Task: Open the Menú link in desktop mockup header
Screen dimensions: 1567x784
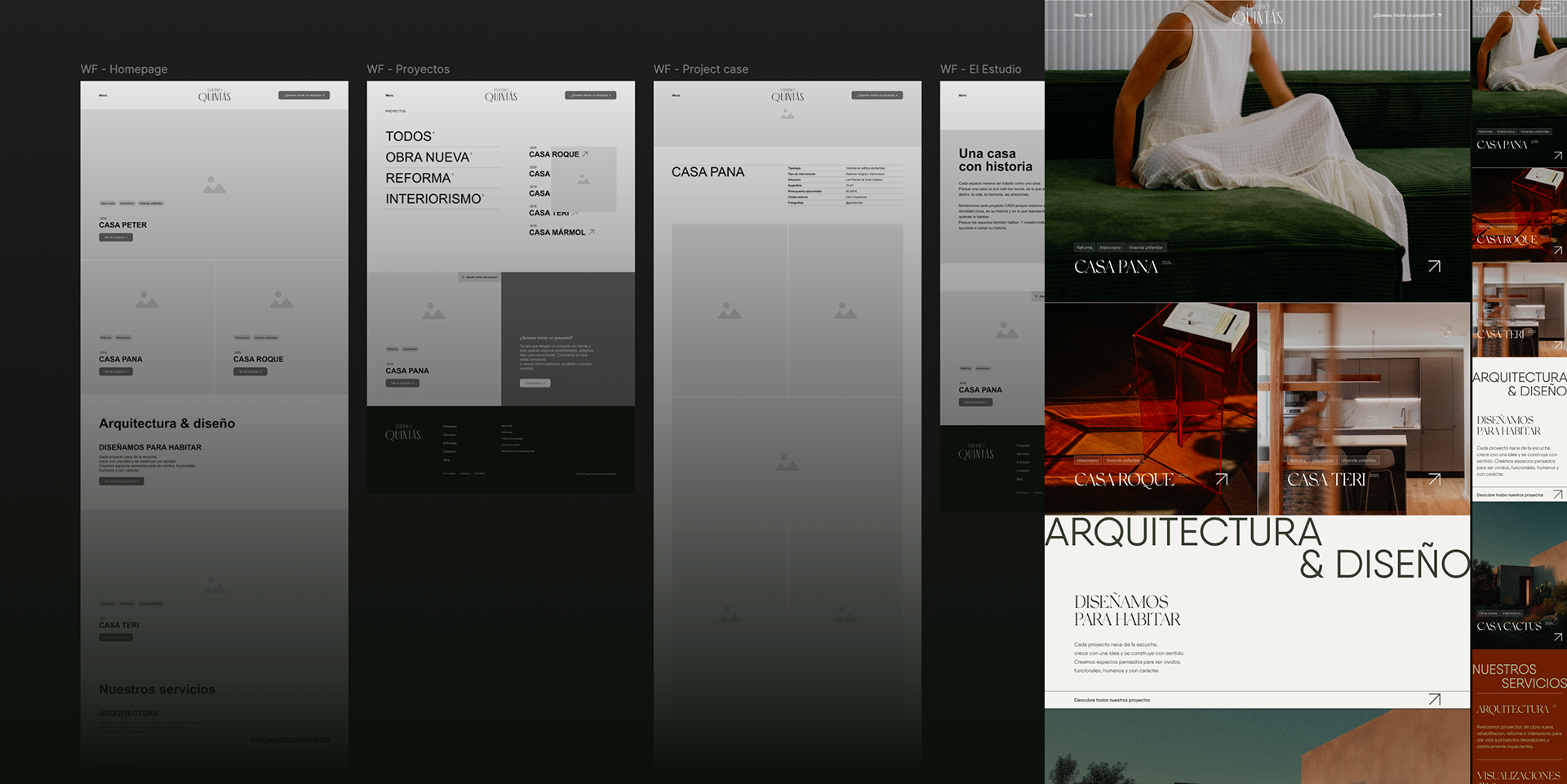Action: coord(1083,16)
